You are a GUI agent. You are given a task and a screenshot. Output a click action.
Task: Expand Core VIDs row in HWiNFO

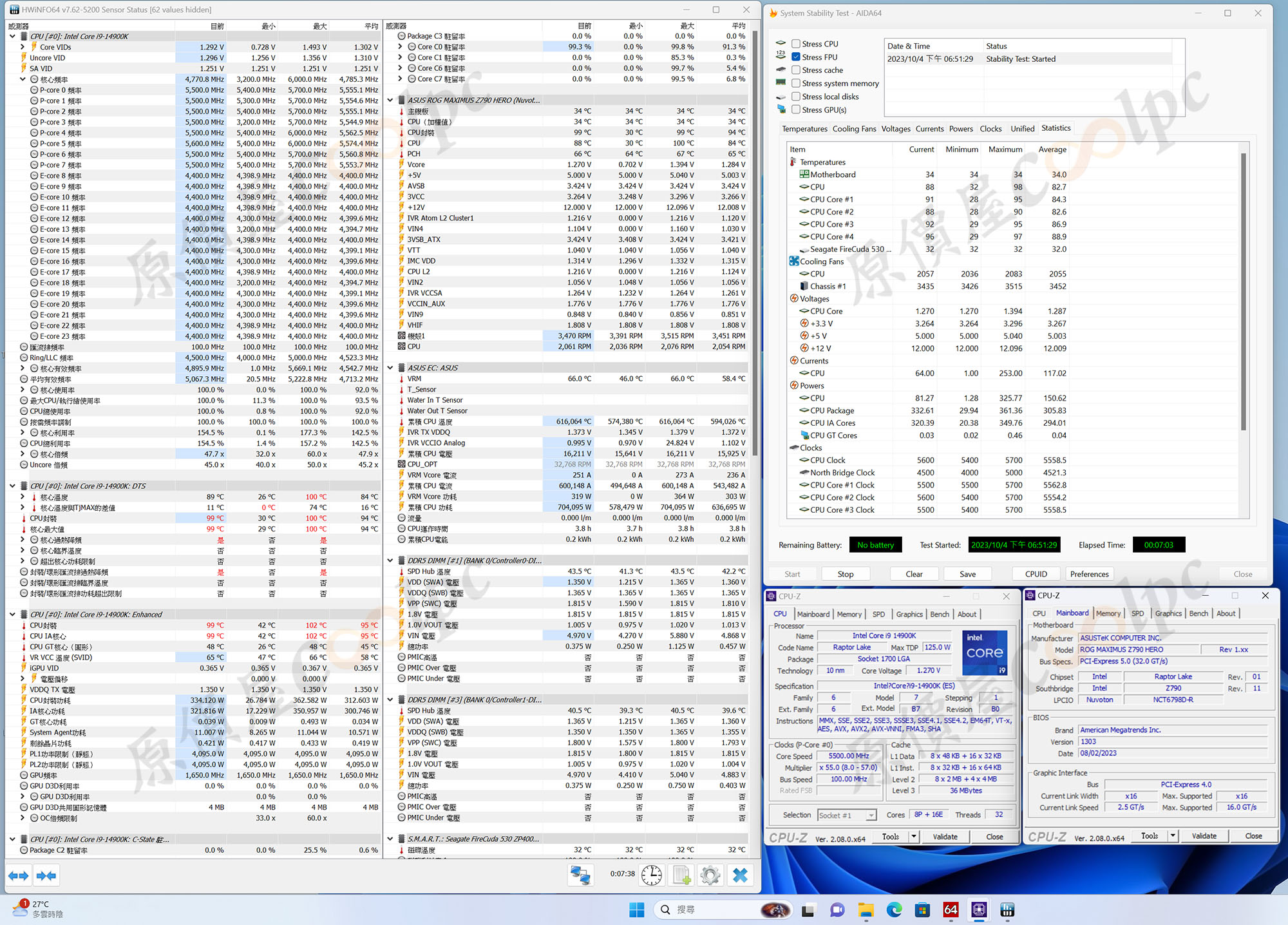[x=23, y=47]
